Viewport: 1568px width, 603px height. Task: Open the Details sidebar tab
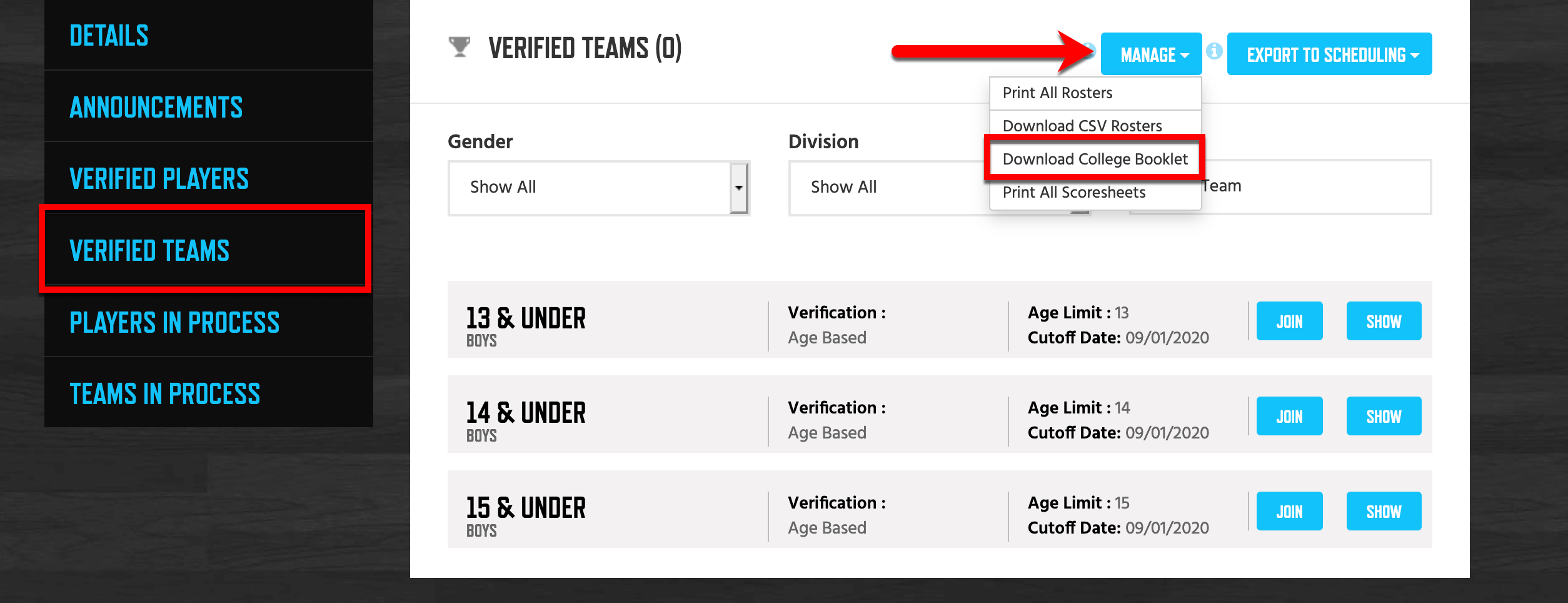tap(109, 36)
